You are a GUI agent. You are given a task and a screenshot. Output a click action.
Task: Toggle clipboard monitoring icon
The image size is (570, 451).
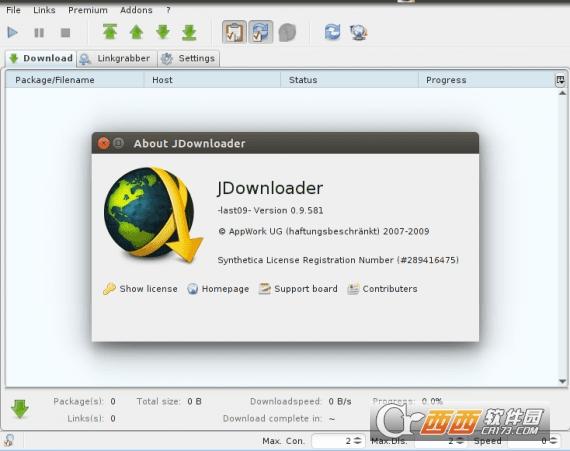pos(234,32)
